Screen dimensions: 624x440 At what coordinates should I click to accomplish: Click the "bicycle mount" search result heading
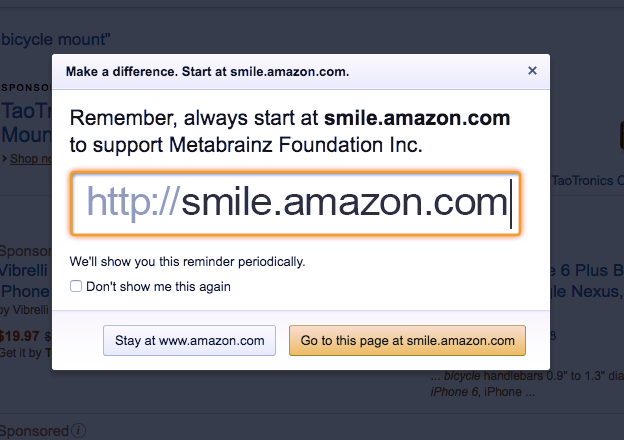pos(55,39)
